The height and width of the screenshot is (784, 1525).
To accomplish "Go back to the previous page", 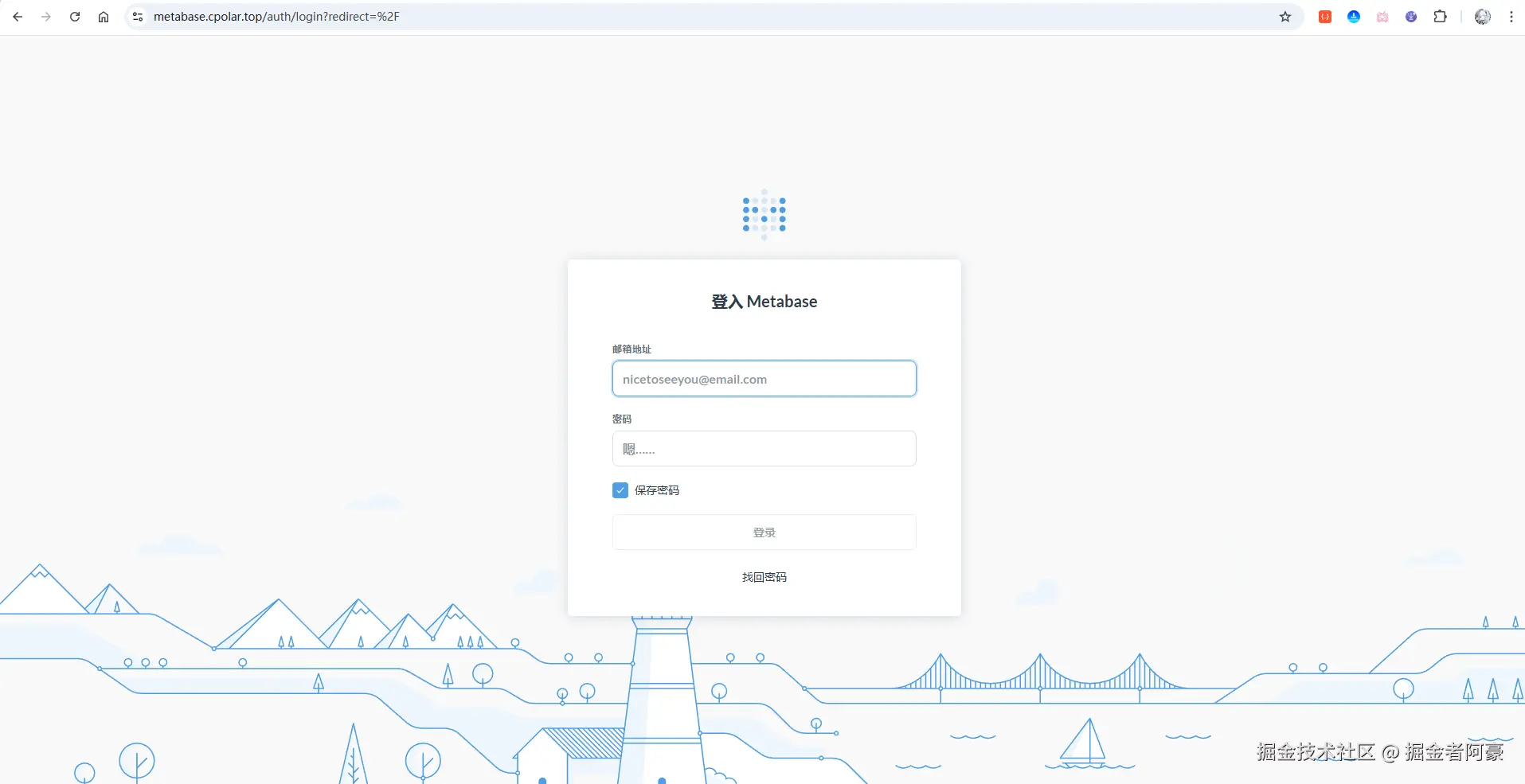I will [x=18, y=17].
